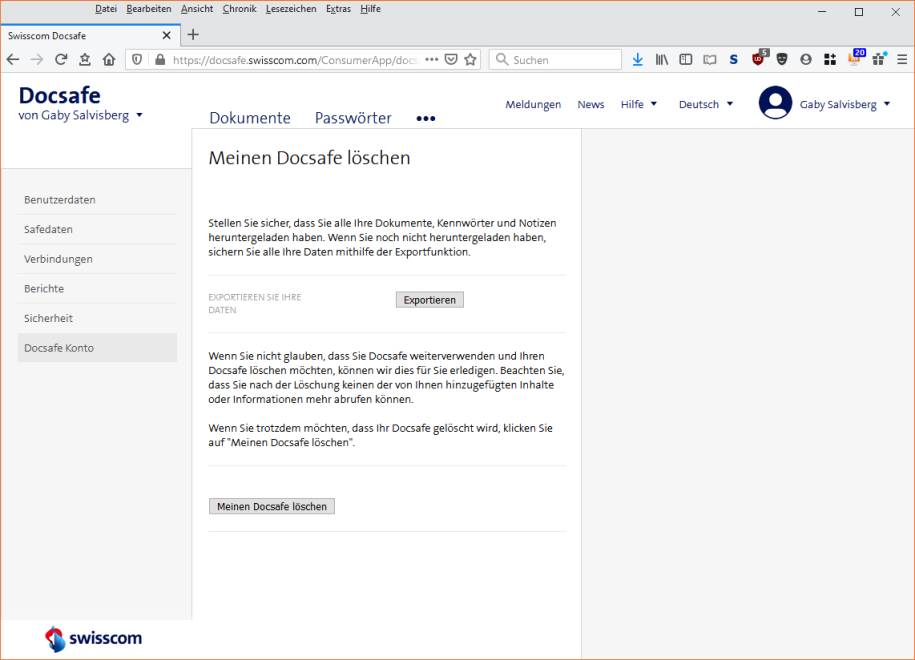915x660 pixels.
Task: Click the four-squares extension icon
Action: coord(830,60)
